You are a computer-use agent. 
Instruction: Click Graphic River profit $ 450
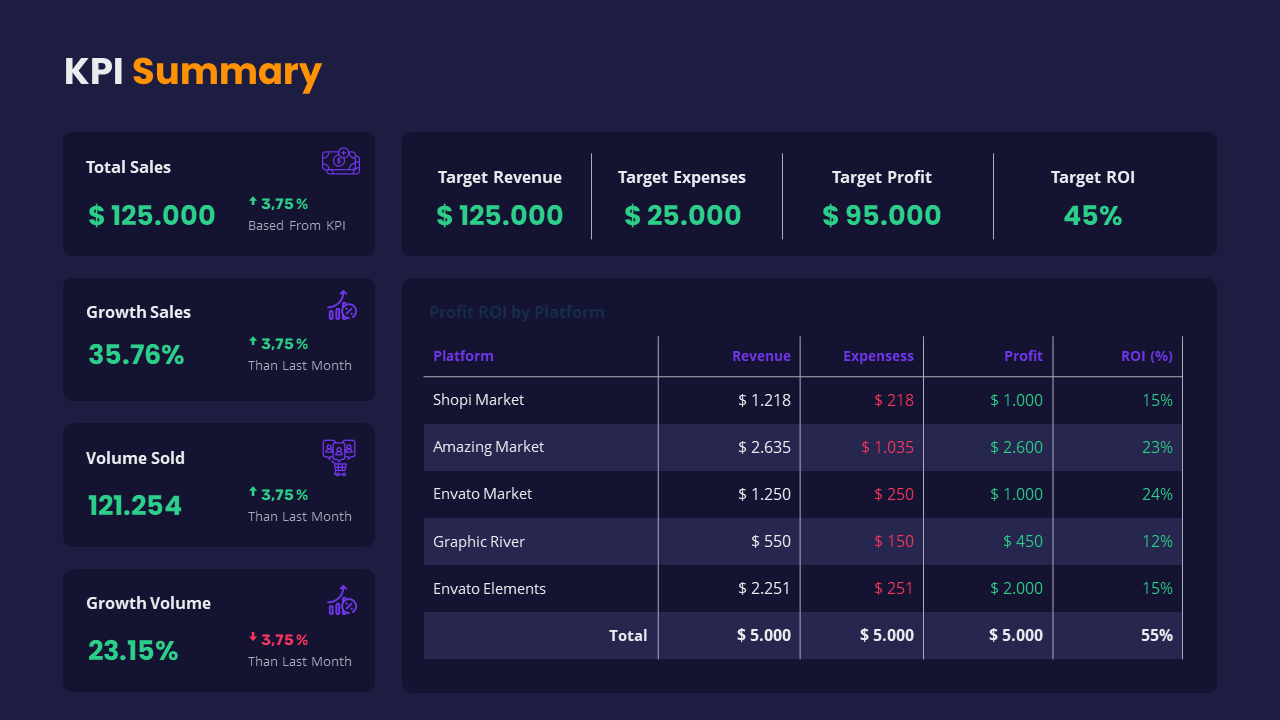(x=1023, y=541)
